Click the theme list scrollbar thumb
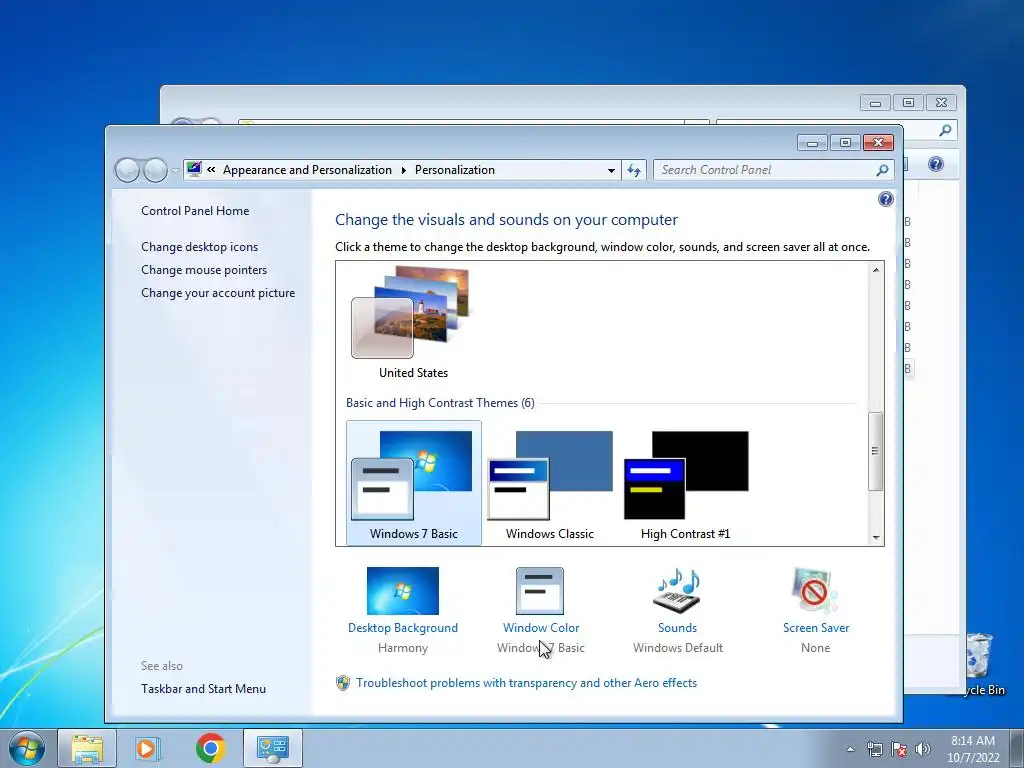The width and height of the screenshot is (1024, 768). coord(876,451)
